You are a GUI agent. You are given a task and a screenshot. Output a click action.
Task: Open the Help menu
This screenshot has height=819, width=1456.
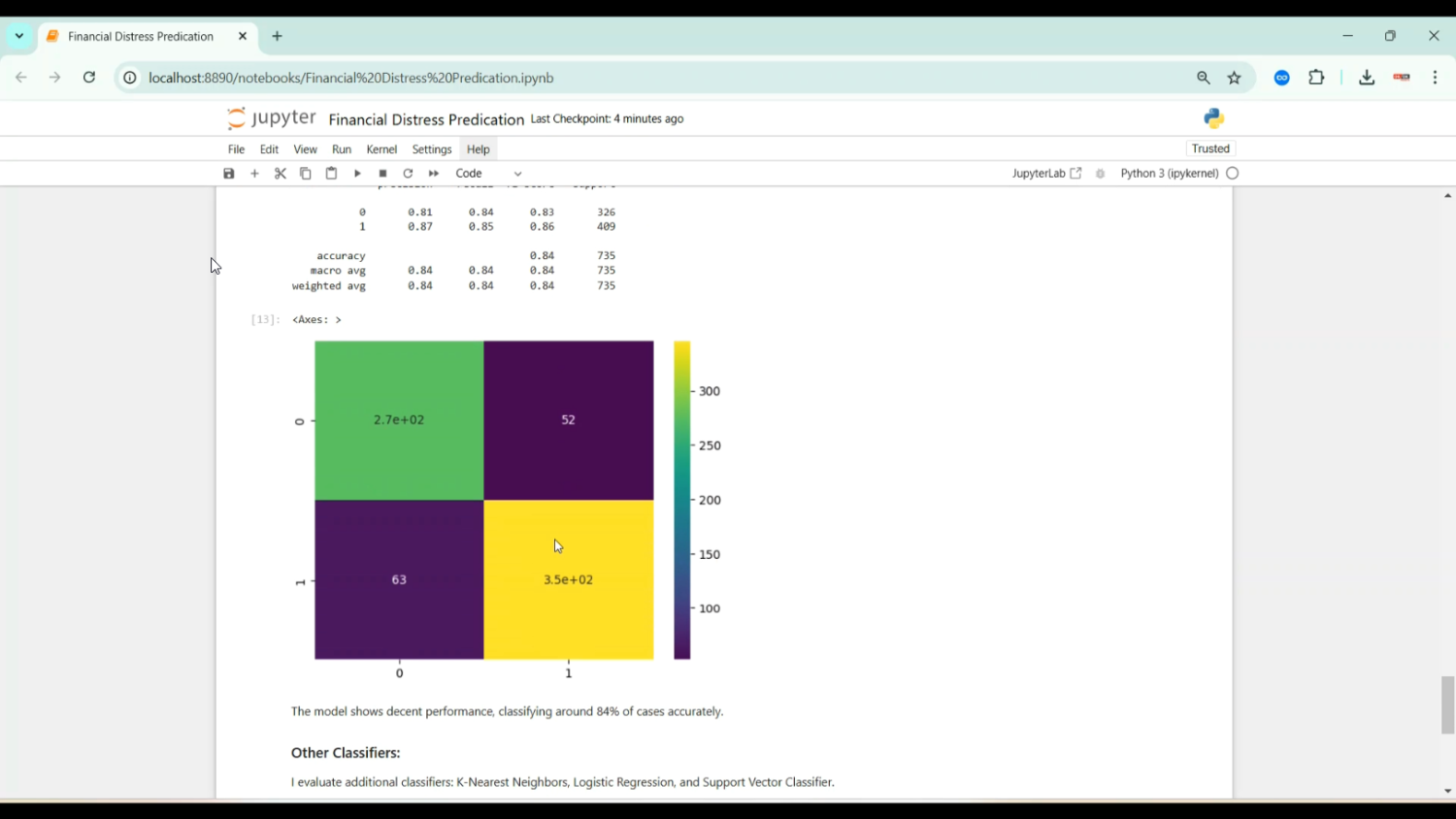coord(479,149)
